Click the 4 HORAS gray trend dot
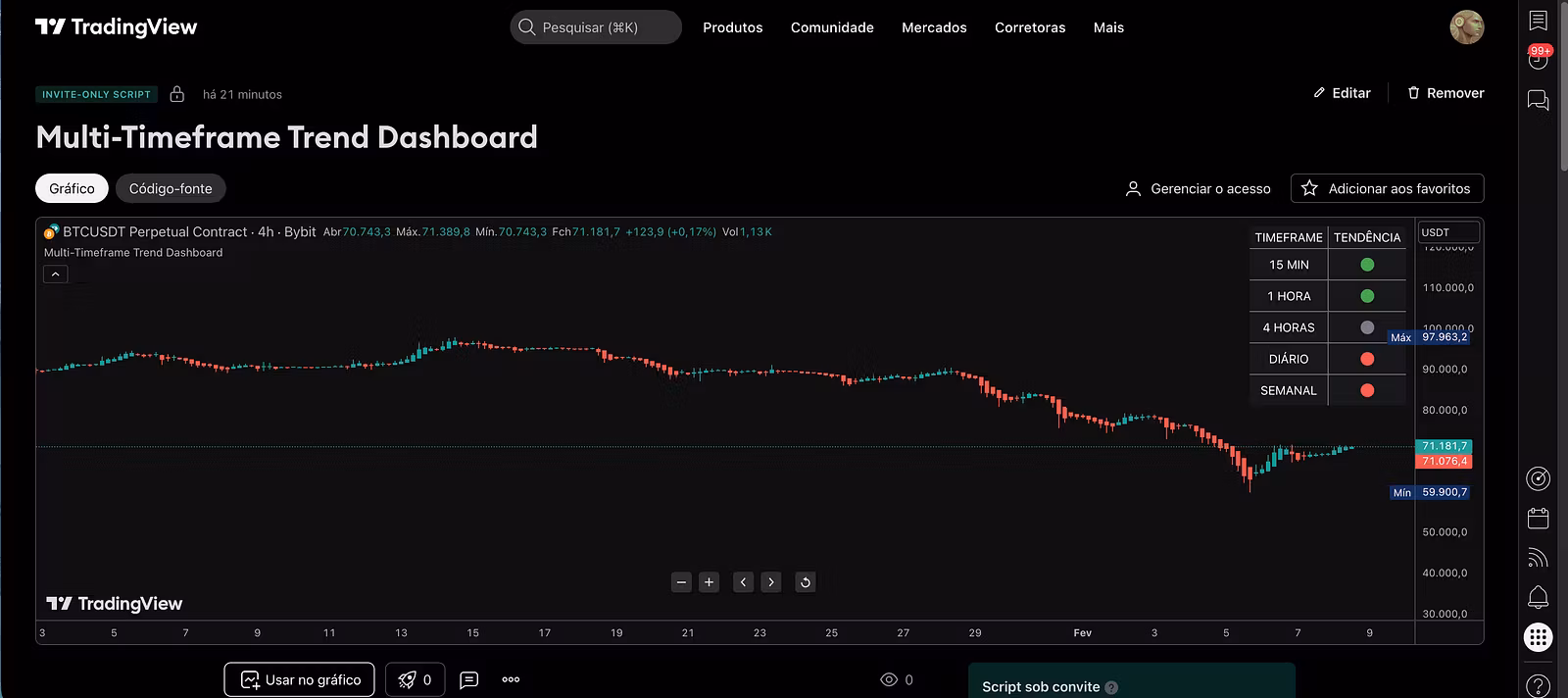The image size is (1568, 698). click(1367, 327)
